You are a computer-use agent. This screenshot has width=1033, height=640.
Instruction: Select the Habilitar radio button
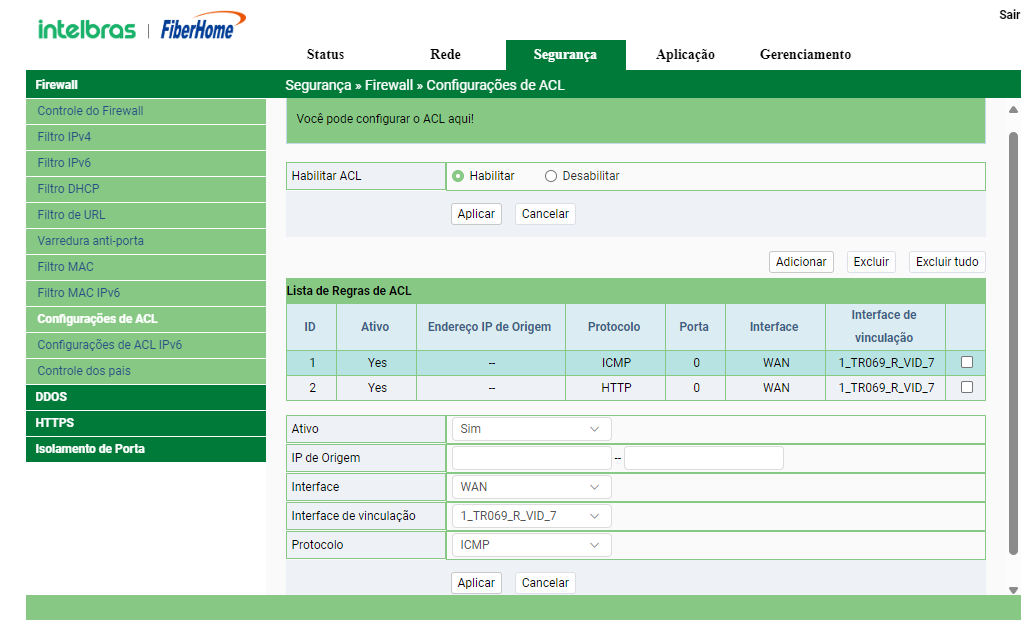[x=458, y=176]
